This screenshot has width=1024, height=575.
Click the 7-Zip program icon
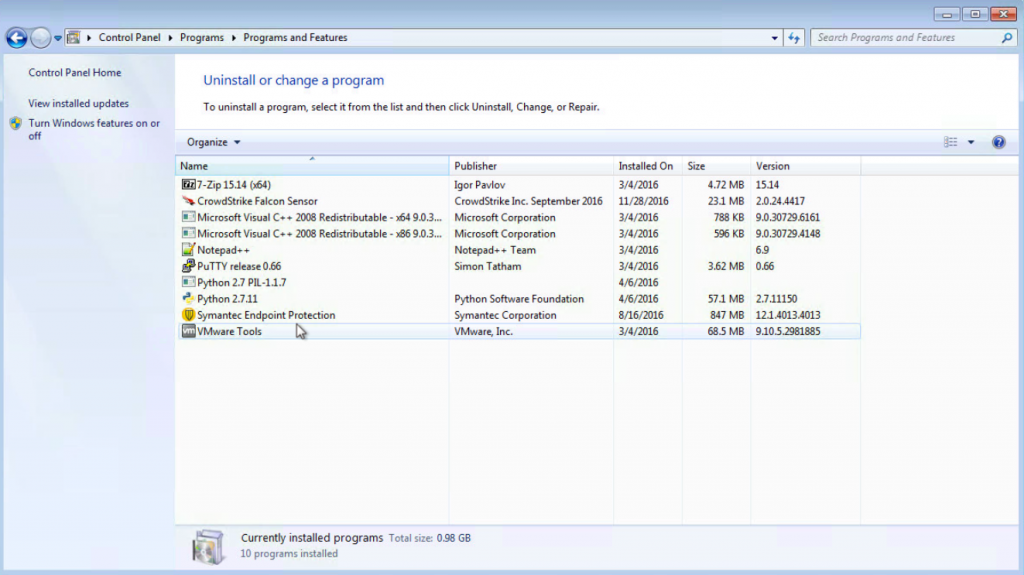(x=188, y=184)
